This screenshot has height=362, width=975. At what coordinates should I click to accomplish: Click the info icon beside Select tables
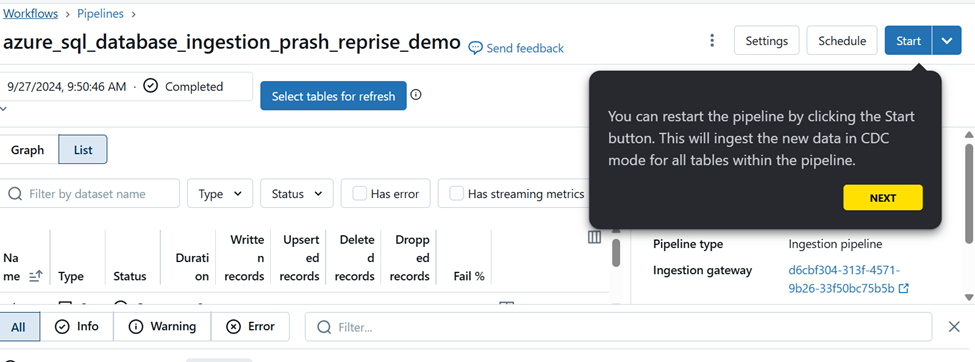(x=416, y=95)
